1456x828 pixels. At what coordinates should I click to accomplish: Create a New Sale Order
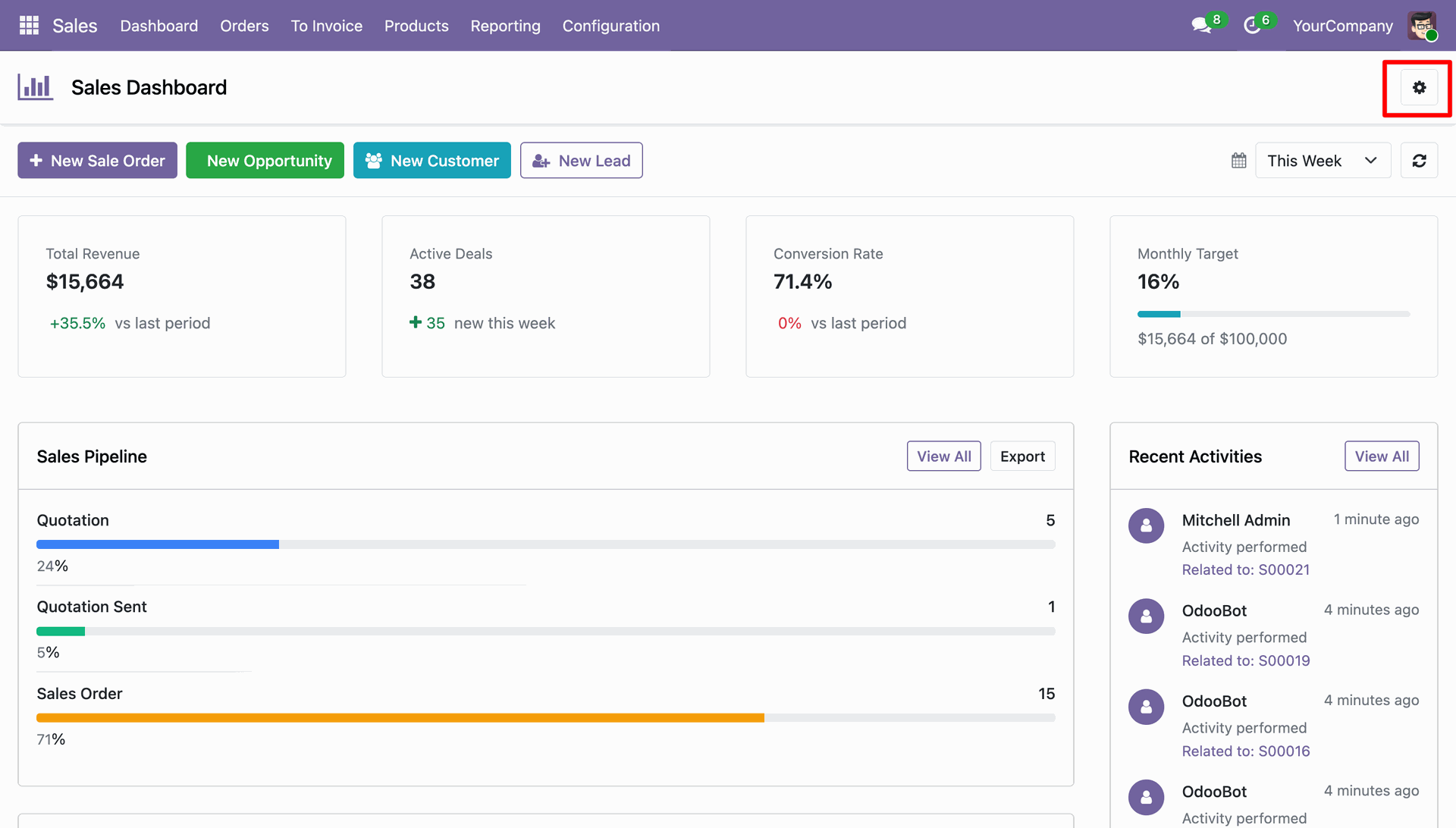pos(98,161)
